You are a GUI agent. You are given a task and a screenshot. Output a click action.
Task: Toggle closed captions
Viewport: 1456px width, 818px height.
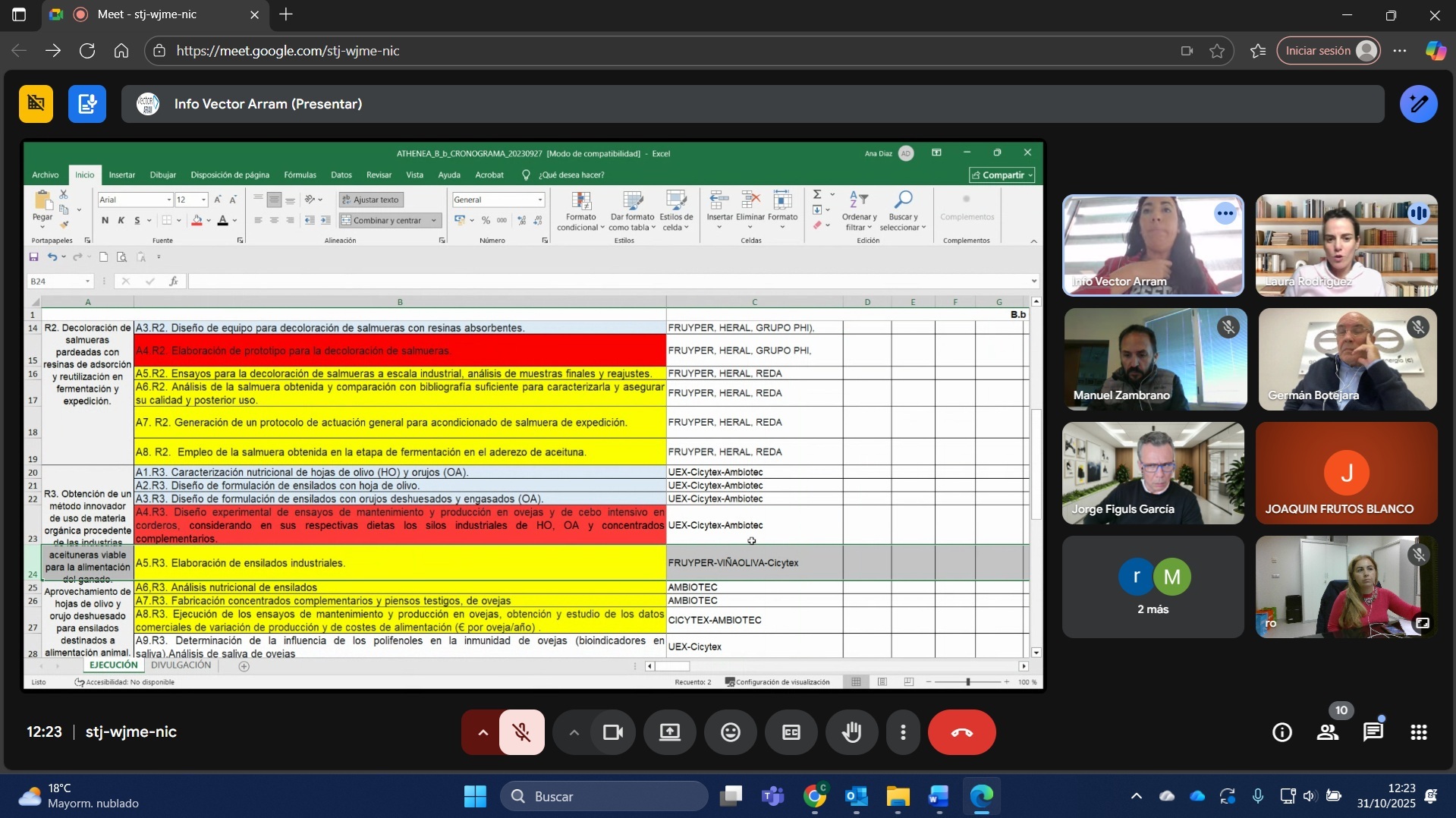pos(791,732)
